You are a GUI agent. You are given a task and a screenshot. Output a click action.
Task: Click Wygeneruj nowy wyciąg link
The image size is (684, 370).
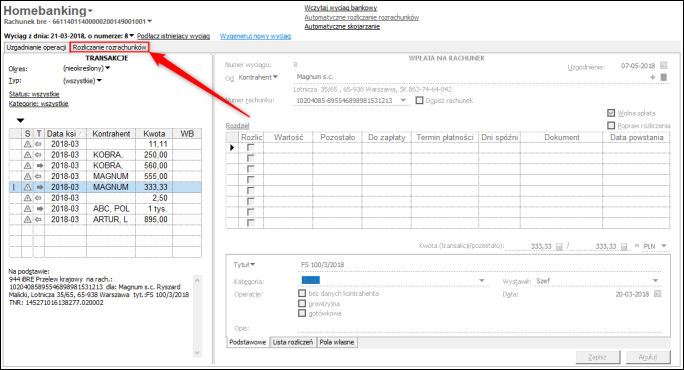coord(255,36)
